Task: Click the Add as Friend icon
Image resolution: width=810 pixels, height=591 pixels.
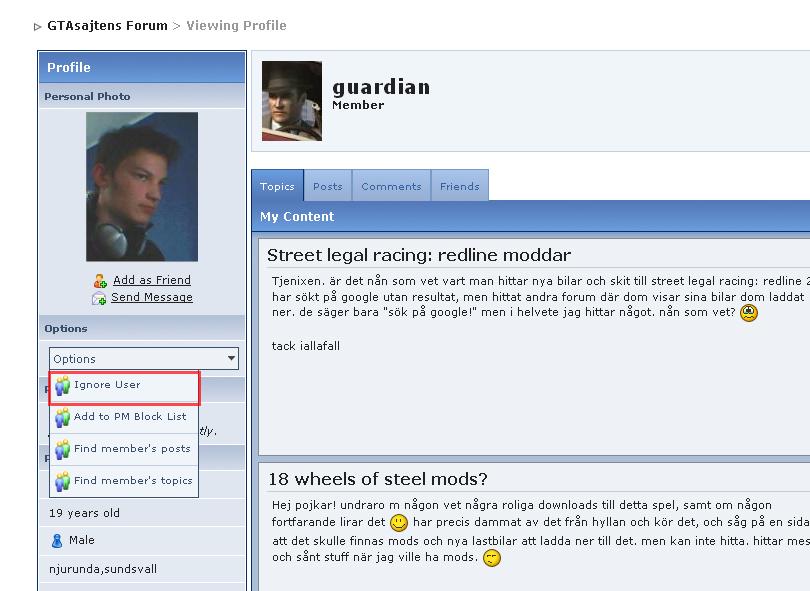Action: point(100,281)
